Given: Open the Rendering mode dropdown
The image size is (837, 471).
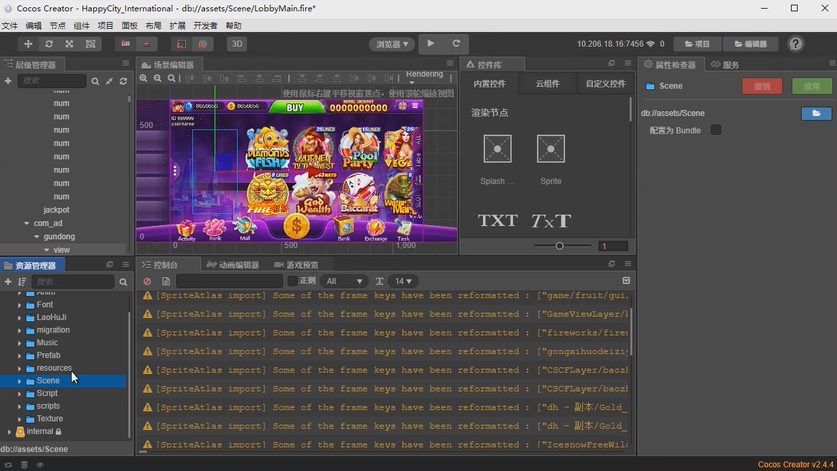Looking at the screenshot, I should (424, 77).
